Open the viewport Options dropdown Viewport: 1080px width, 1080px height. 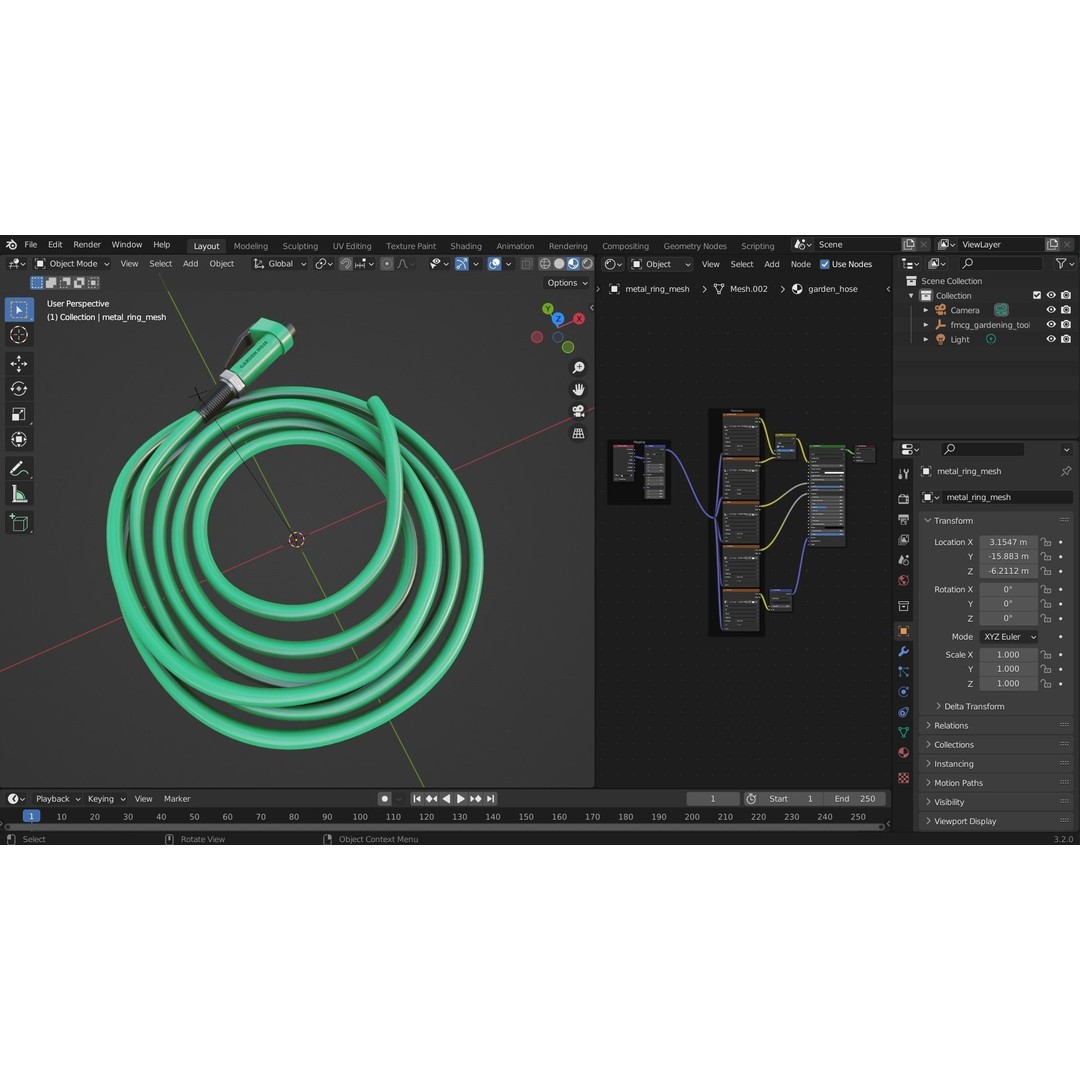pos(567,283)
